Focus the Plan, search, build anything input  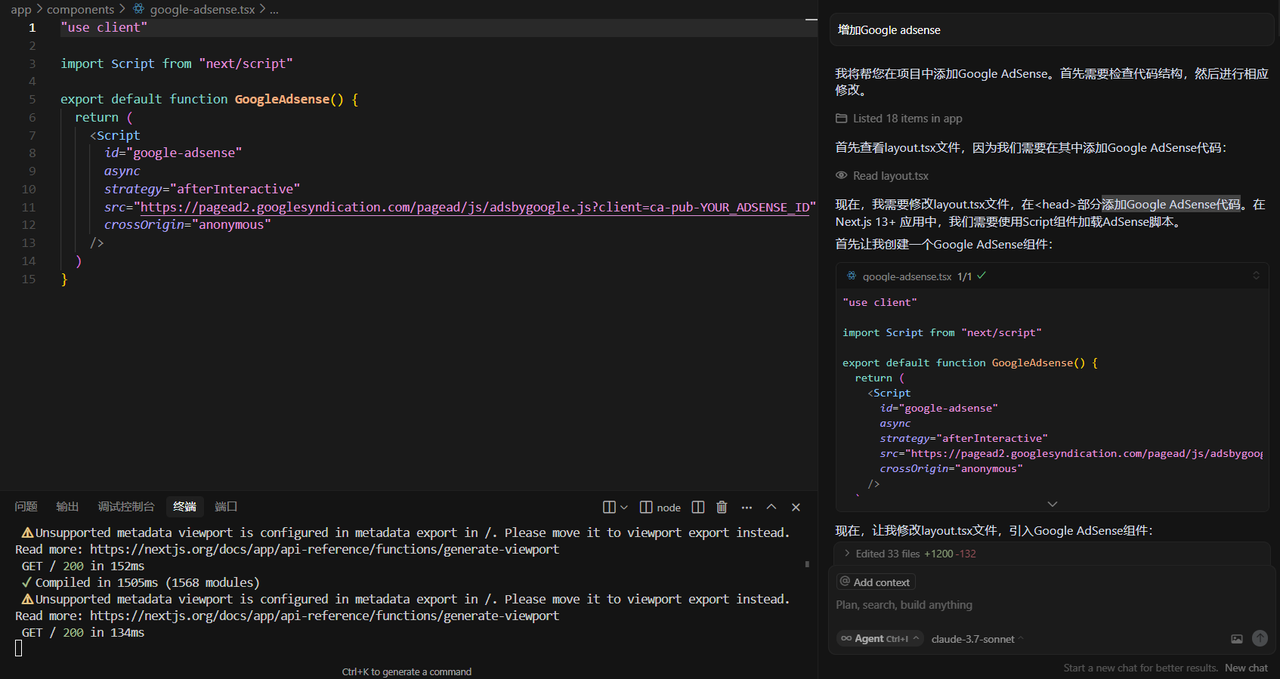(x=1050, y=605)
